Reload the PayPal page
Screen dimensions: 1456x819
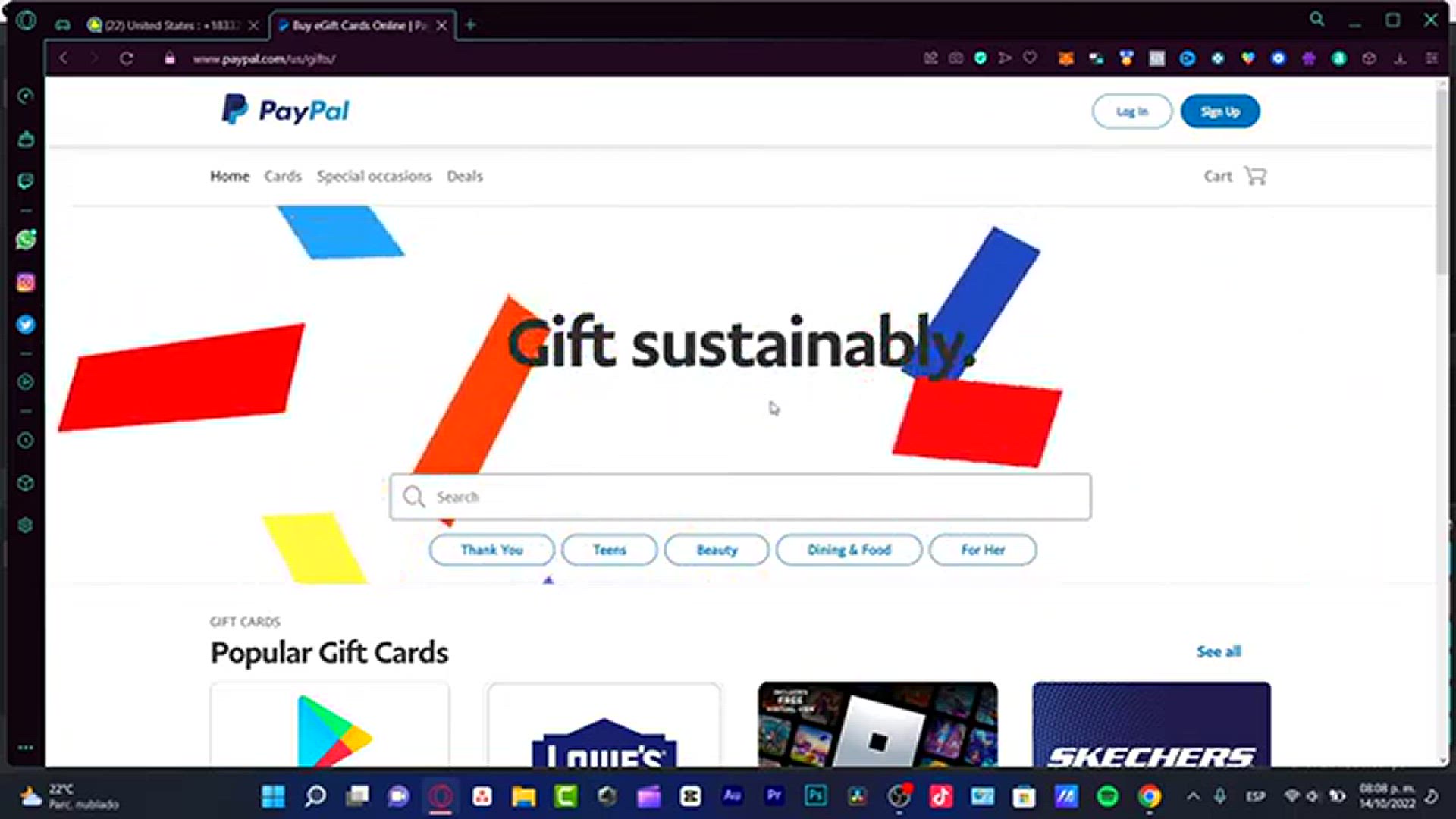pyautogui.click(x=127, y=58)
